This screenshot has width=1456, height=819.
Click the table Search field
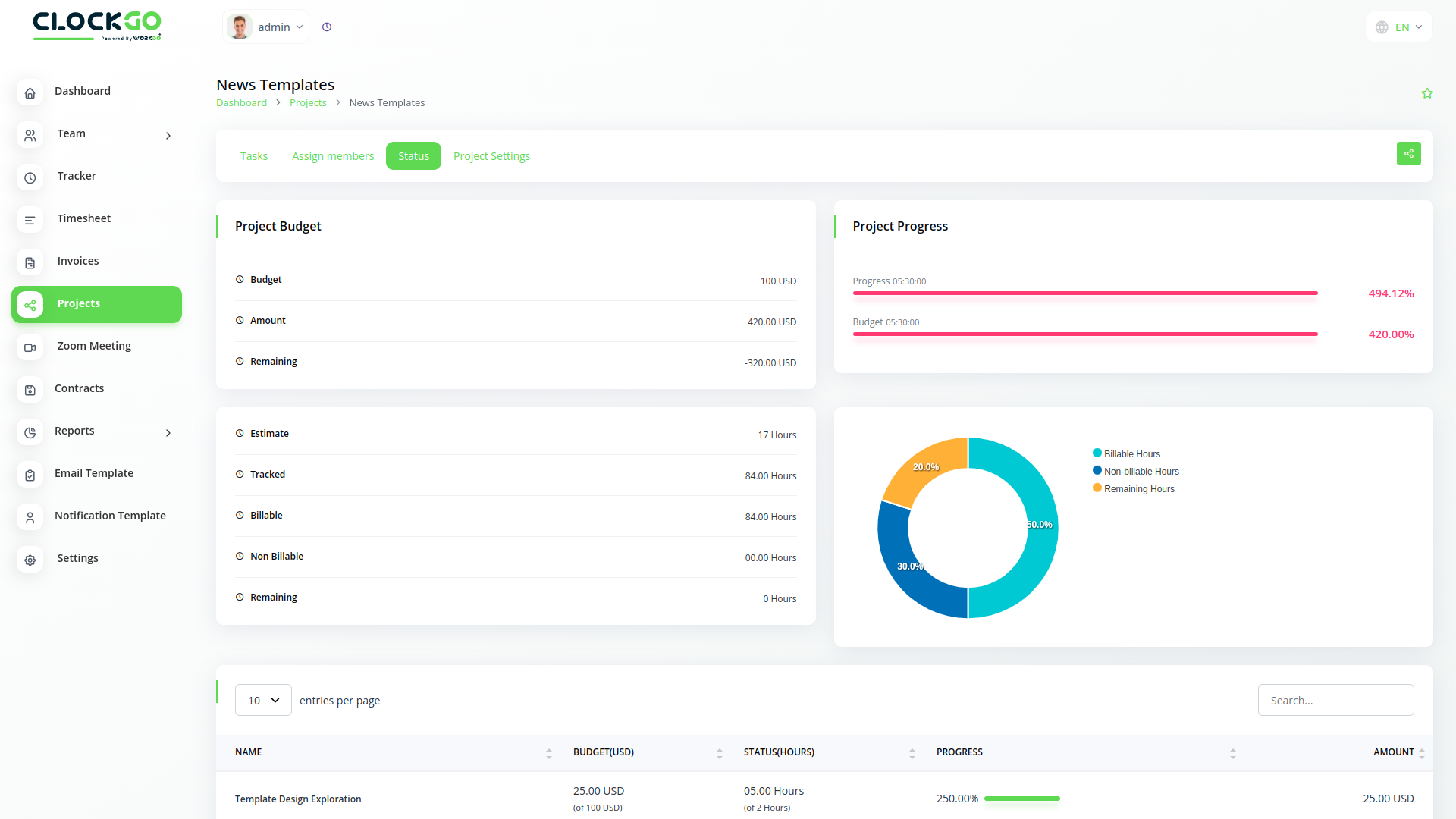click(1335, 701)
